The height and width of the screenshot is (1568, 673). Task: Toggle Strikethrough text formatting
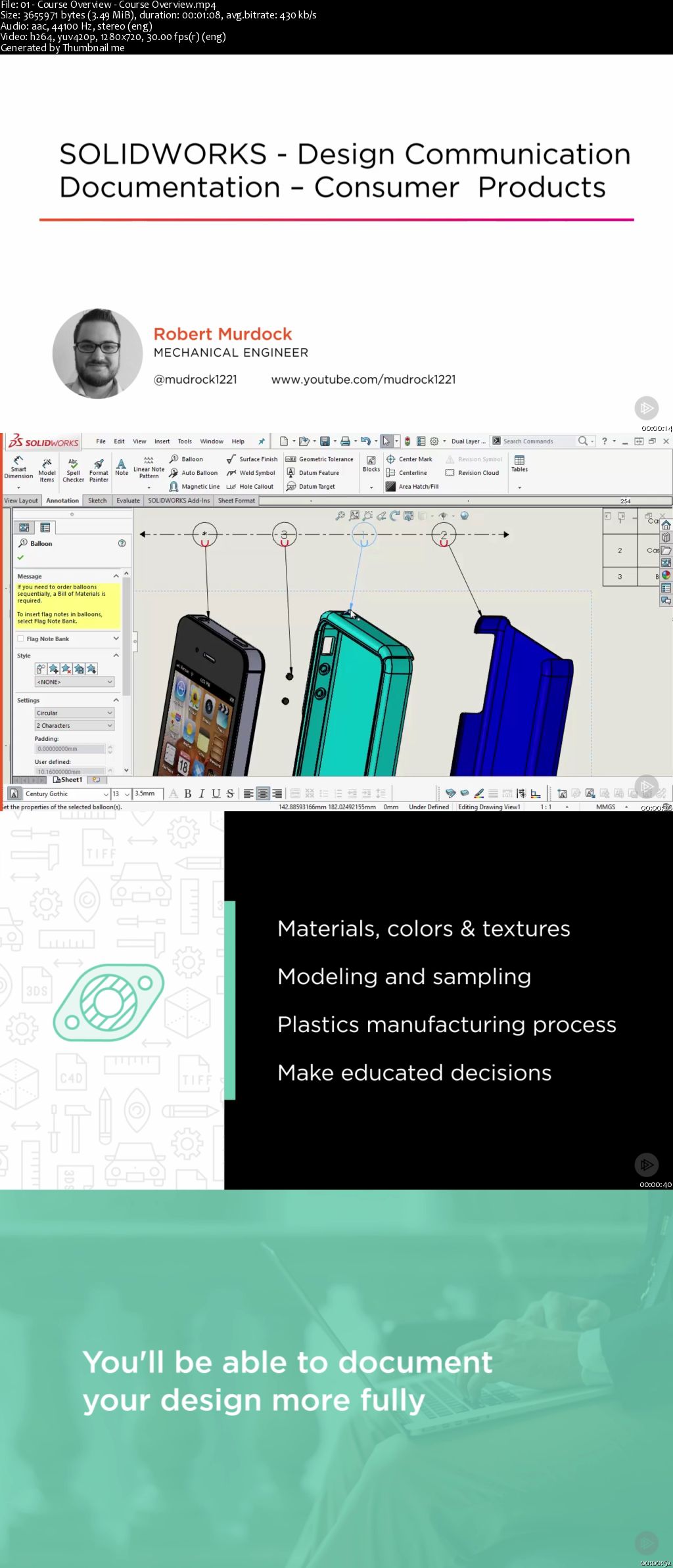(230, 794)
